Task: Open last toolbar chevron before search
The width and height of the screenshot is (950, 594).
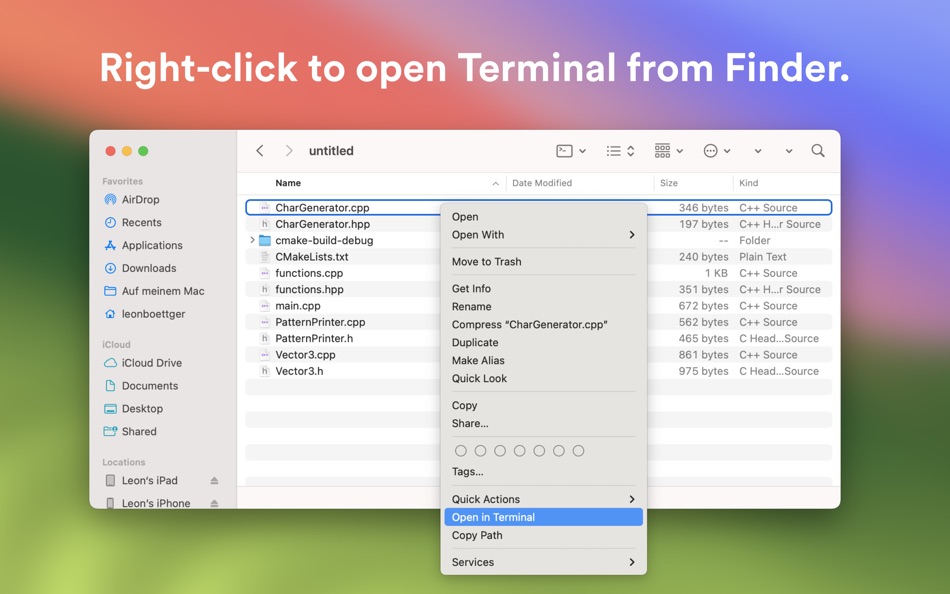Action: (x=789, y=151)
